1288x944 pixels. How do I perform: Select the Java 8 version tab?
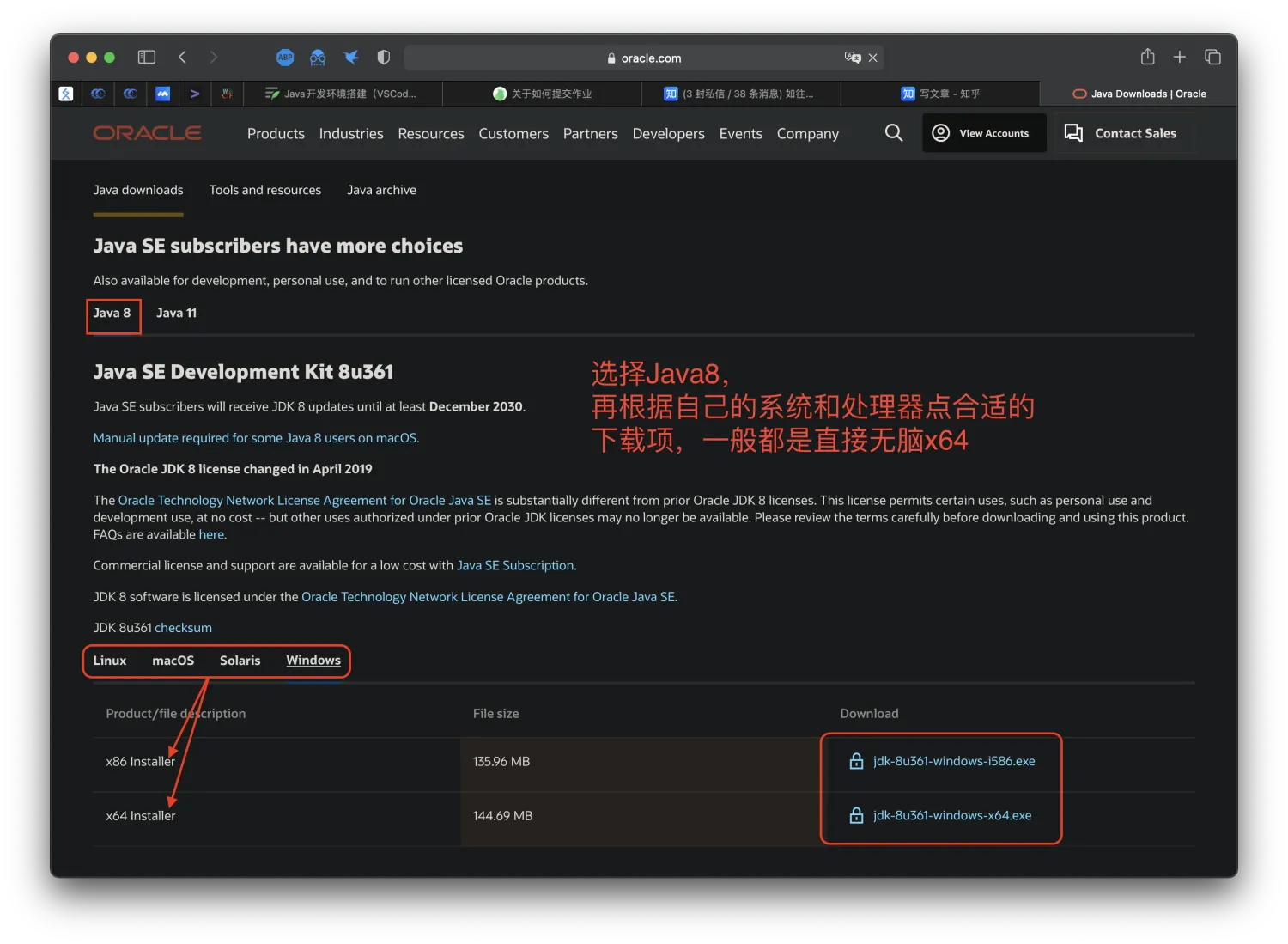pyautogui.click(x=112, y=313)
